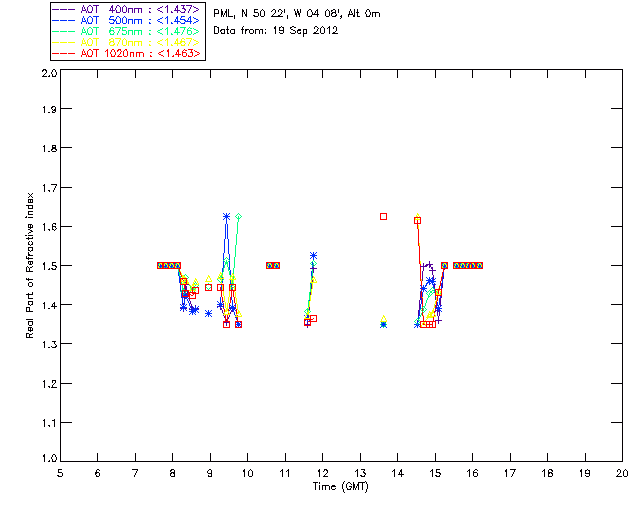The width and height of the screenshot is (640, 512).
Task: Click the y-axis tick label 1.5
Action: (49, 266)
